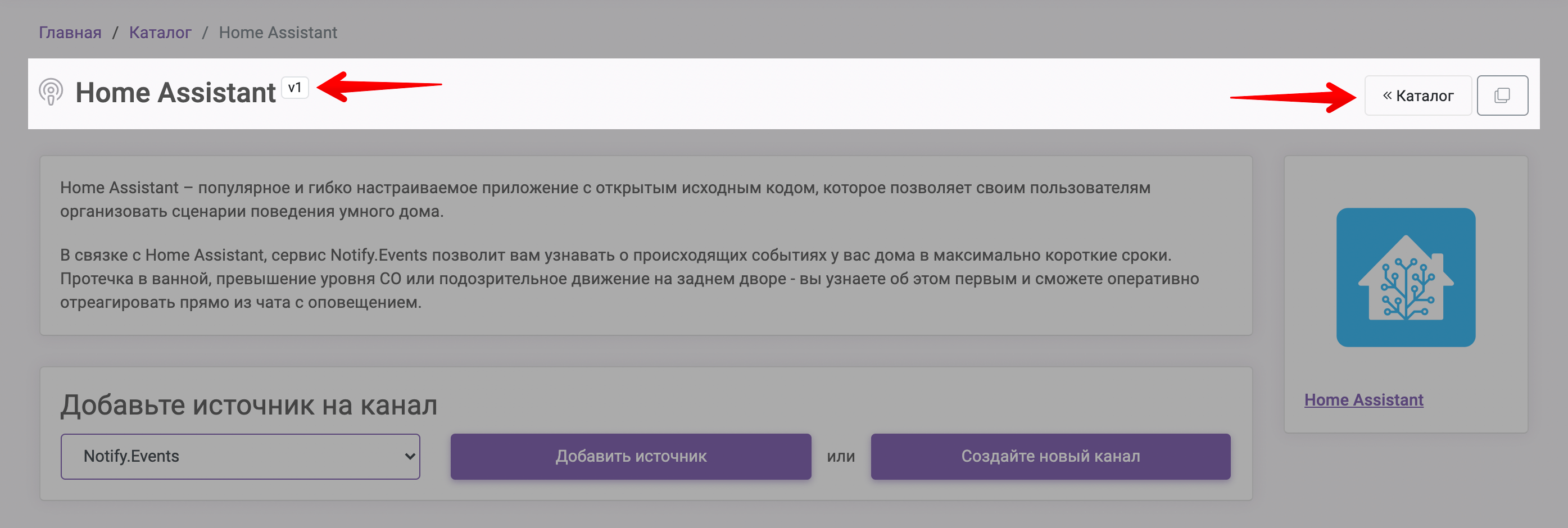Click the copy icon button next to Каталог
The image size is (1568, 528).
click(x=1502, y=95)
